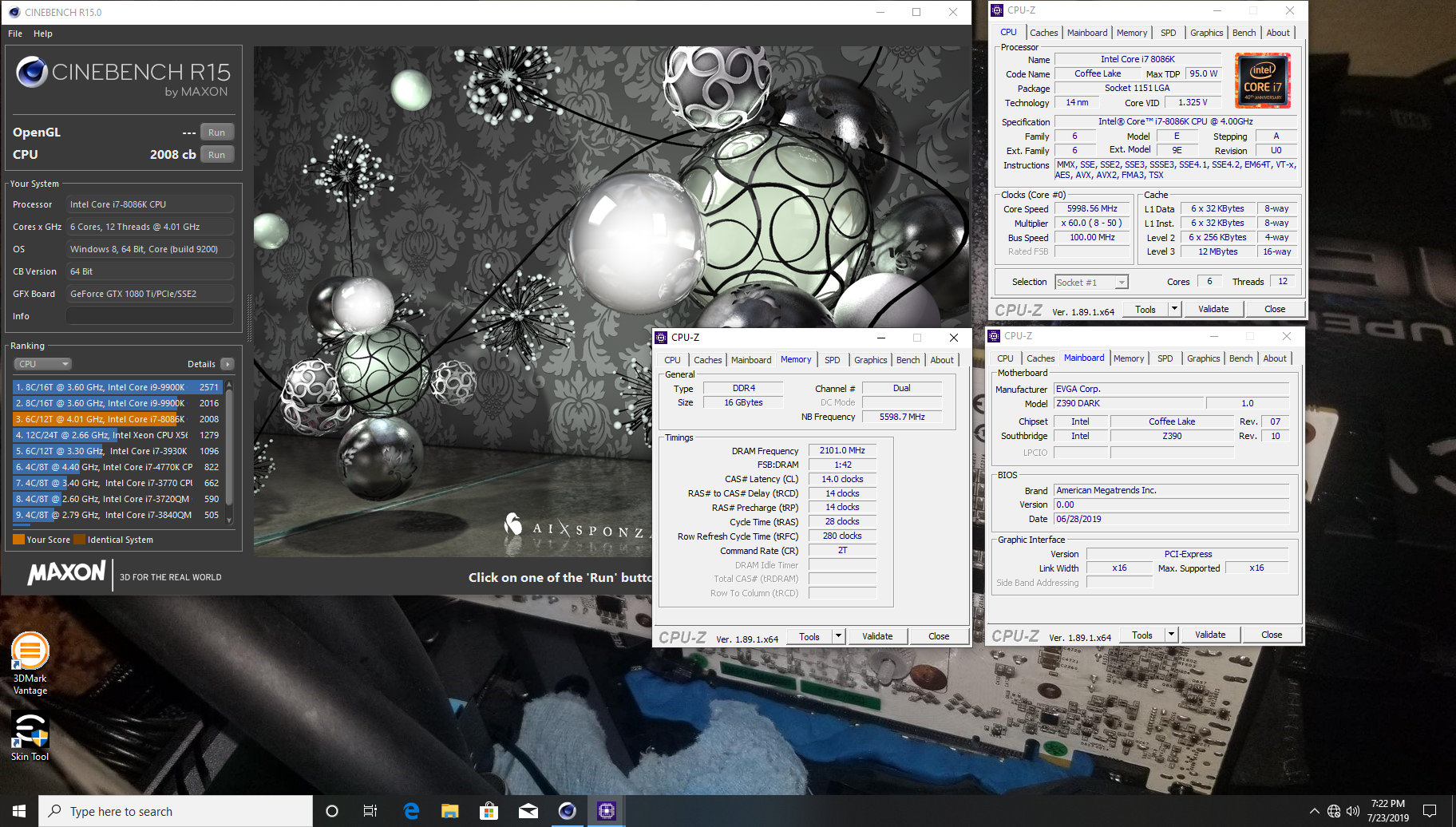The image size is (1456, 827).
Task: Open File Explorer from taskbar
Action: 450,811
